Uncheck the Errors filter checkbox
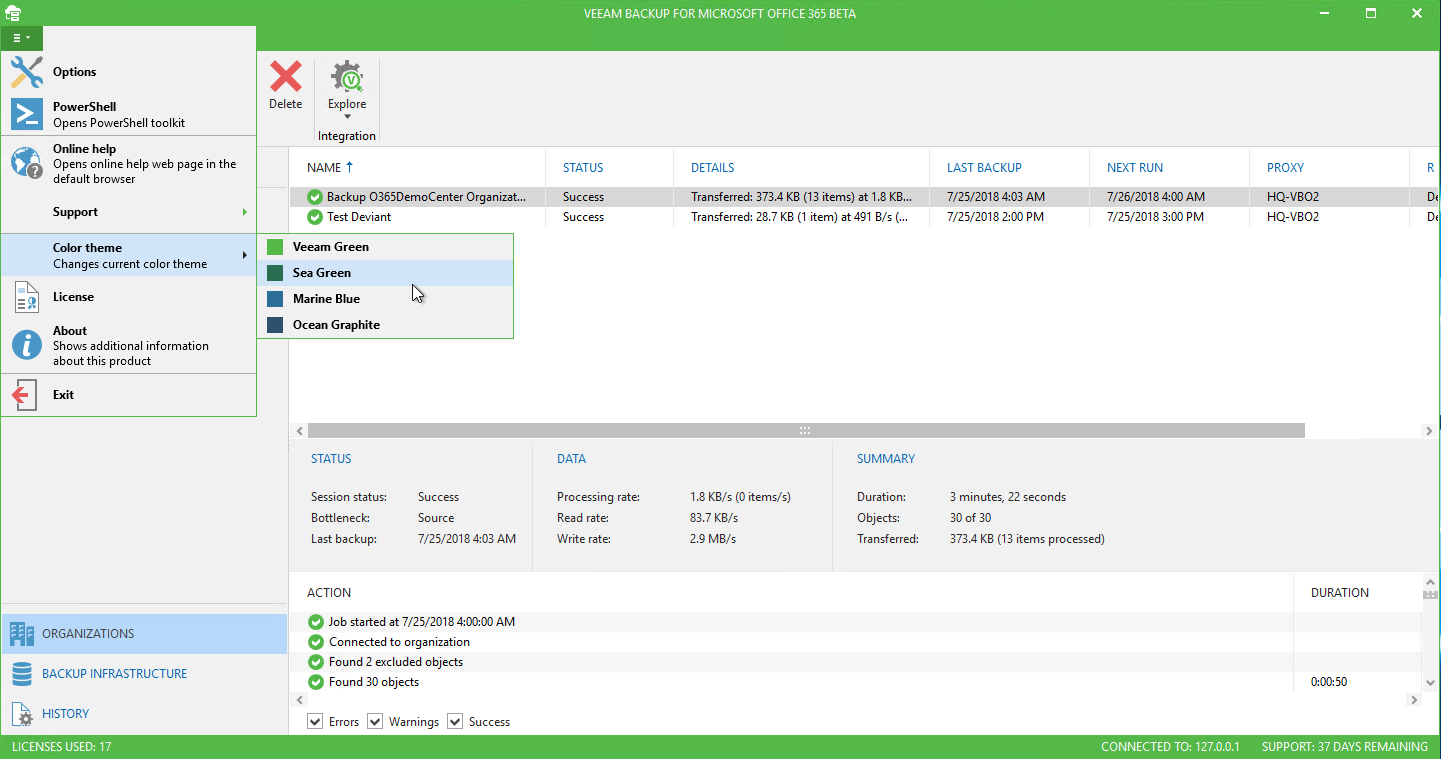The height and width of the screenshot is (759, 1441). point(316,721)
